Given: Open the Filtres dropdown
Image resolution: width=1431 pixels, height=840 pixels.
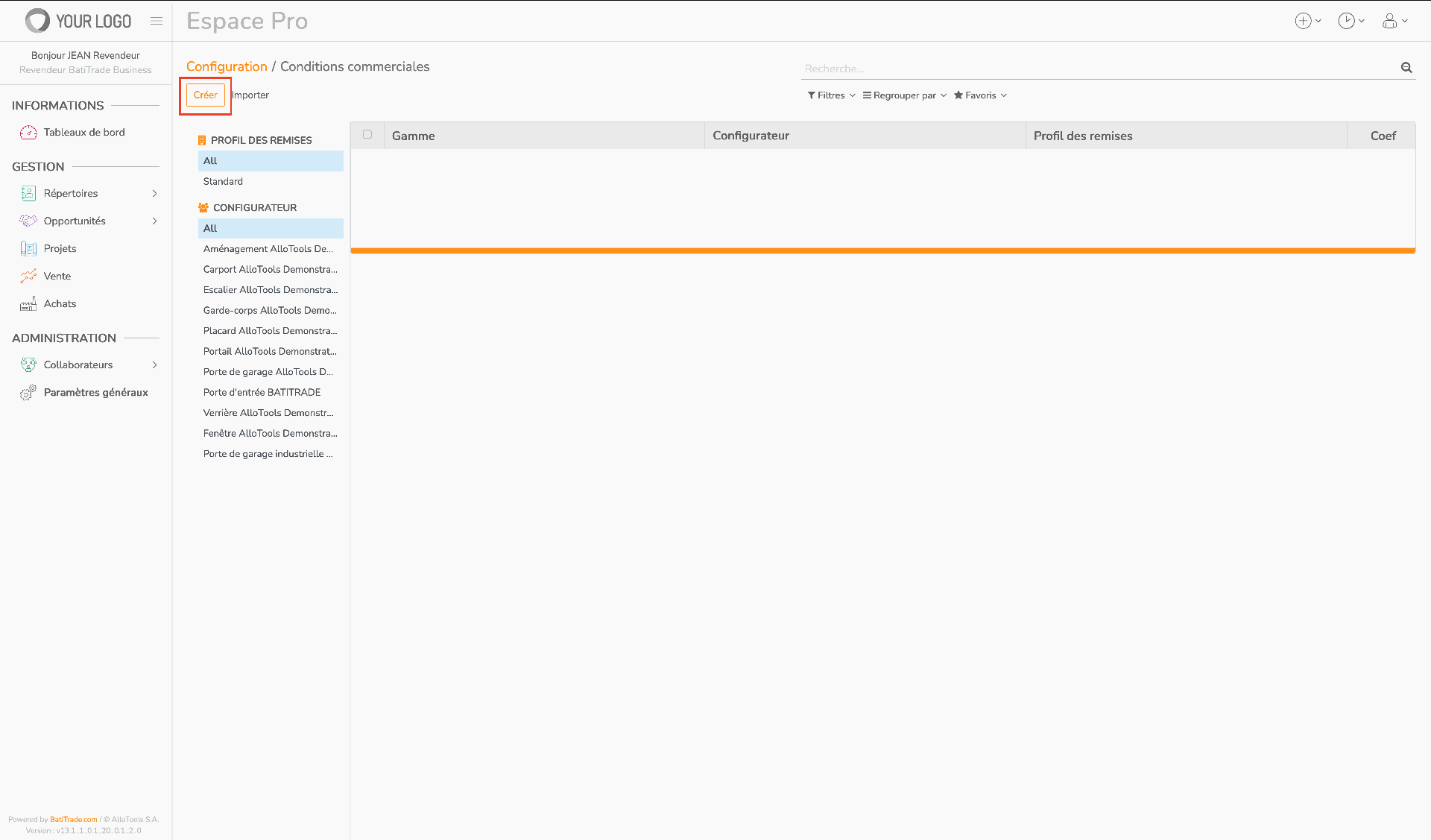Looking at the screenshot, I should pyautogui.click(x=831, y=95).
